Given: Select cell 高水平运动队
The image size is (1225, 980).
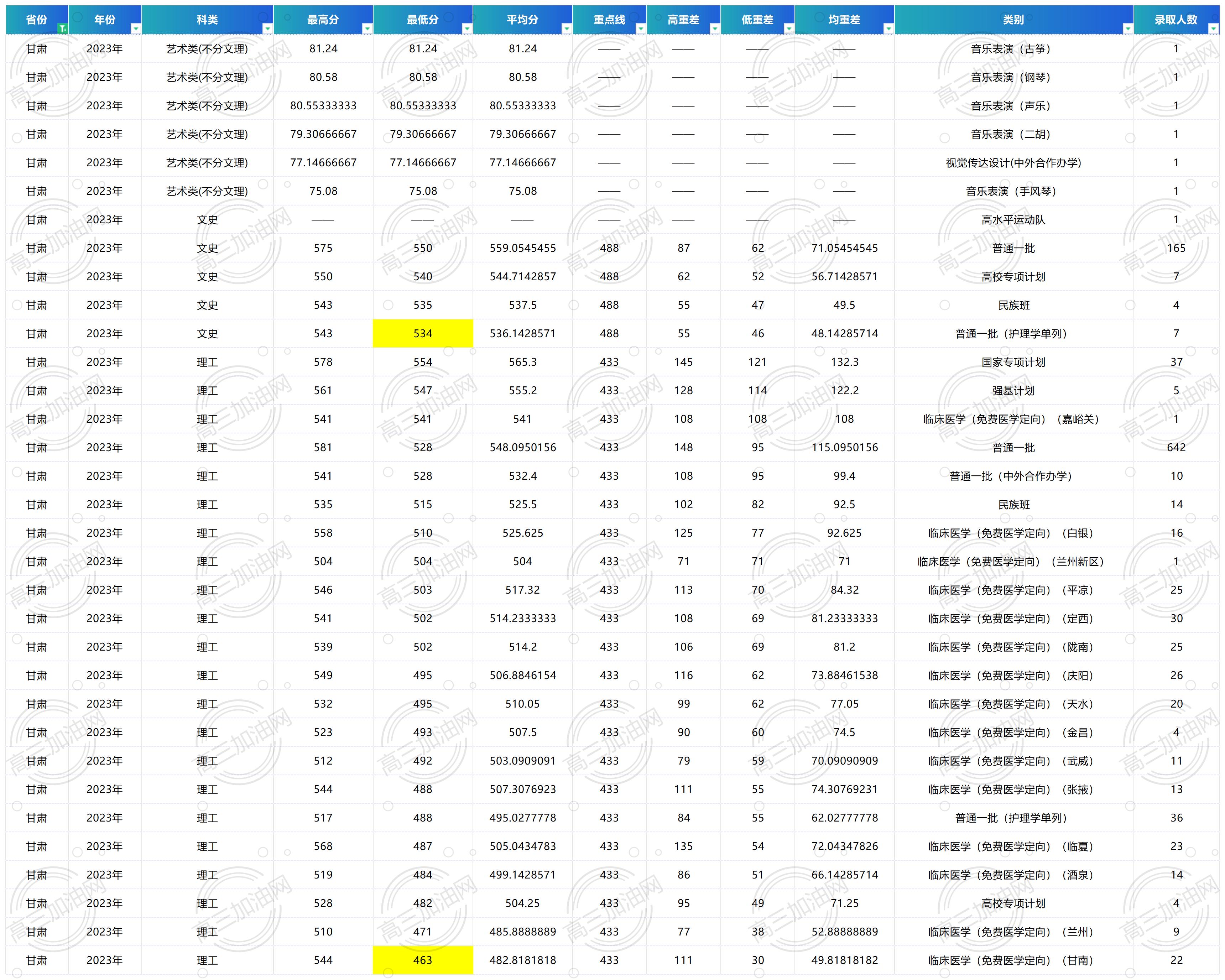Looking at the screenshot, I should click(1013, 220).
